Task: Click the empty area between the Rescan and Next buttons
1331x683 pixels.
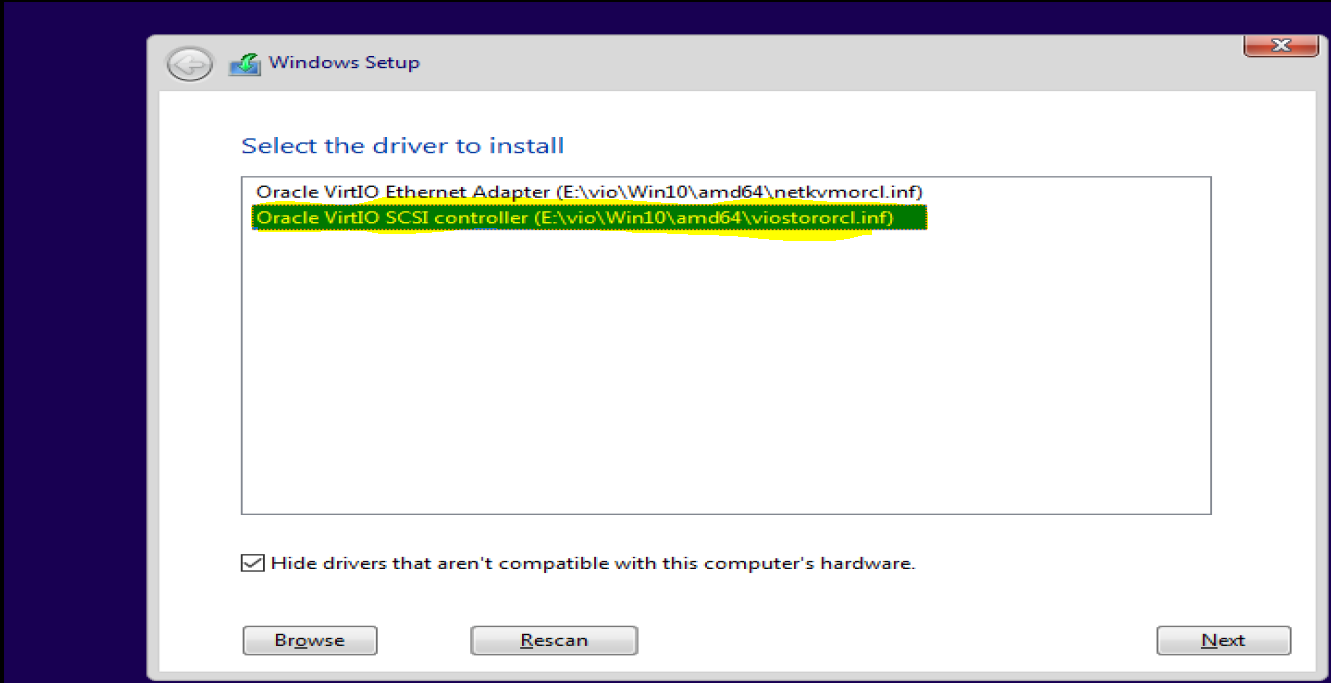Action: (896, 640)
